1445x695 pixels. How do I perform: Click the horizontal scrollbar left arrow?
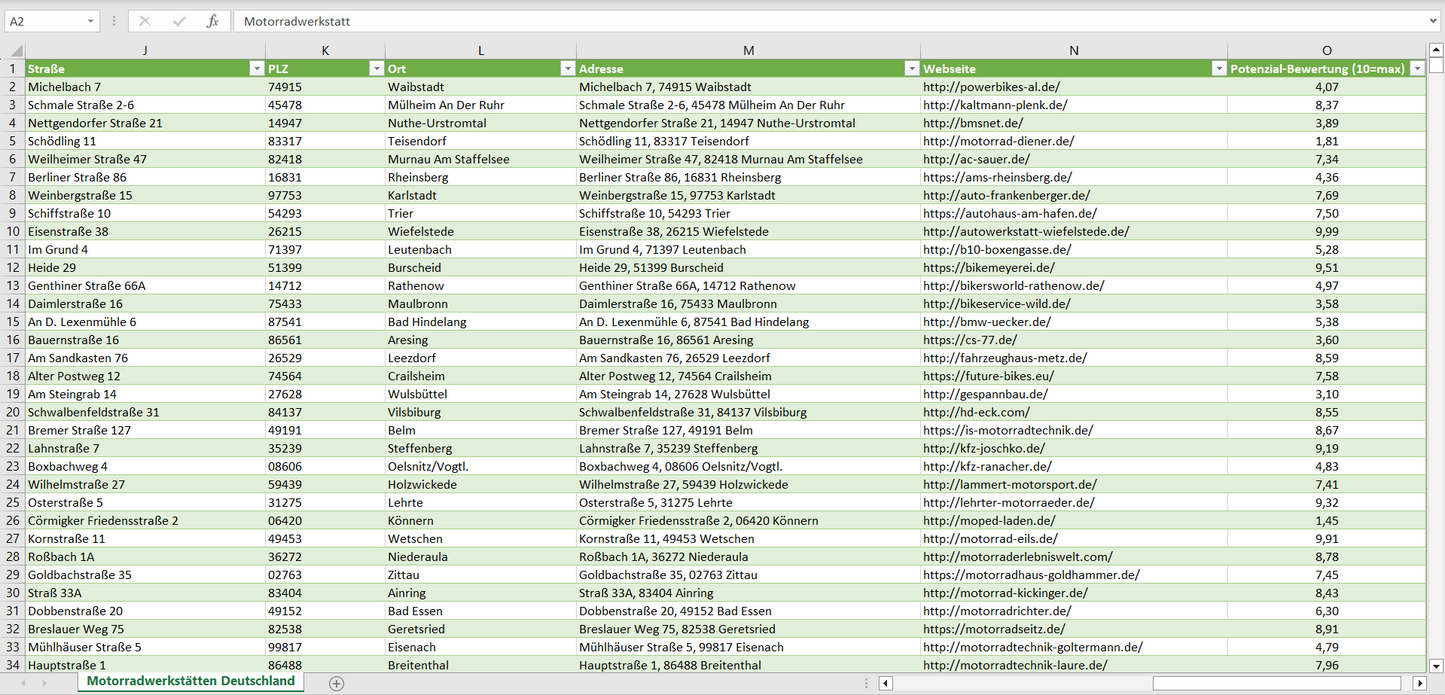click(x=886, y=683)
